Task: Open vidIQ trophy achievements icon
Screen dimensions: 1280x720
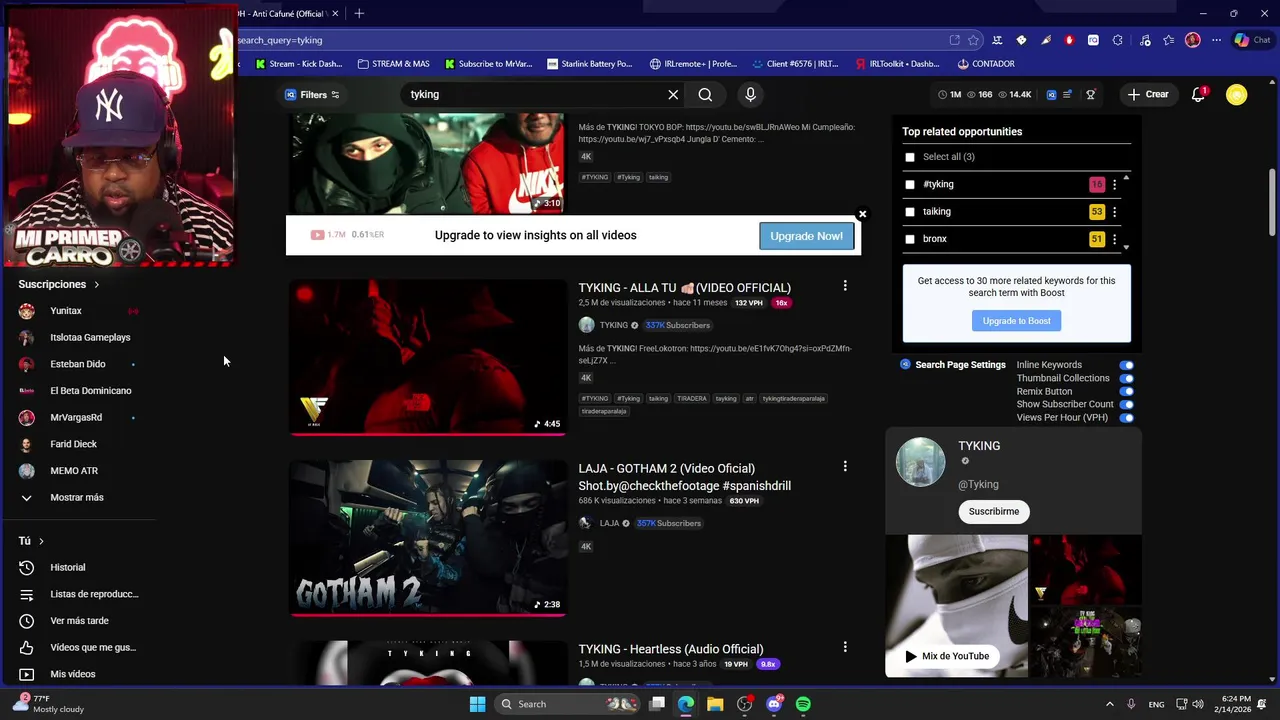Action: tap(1091, 94)
